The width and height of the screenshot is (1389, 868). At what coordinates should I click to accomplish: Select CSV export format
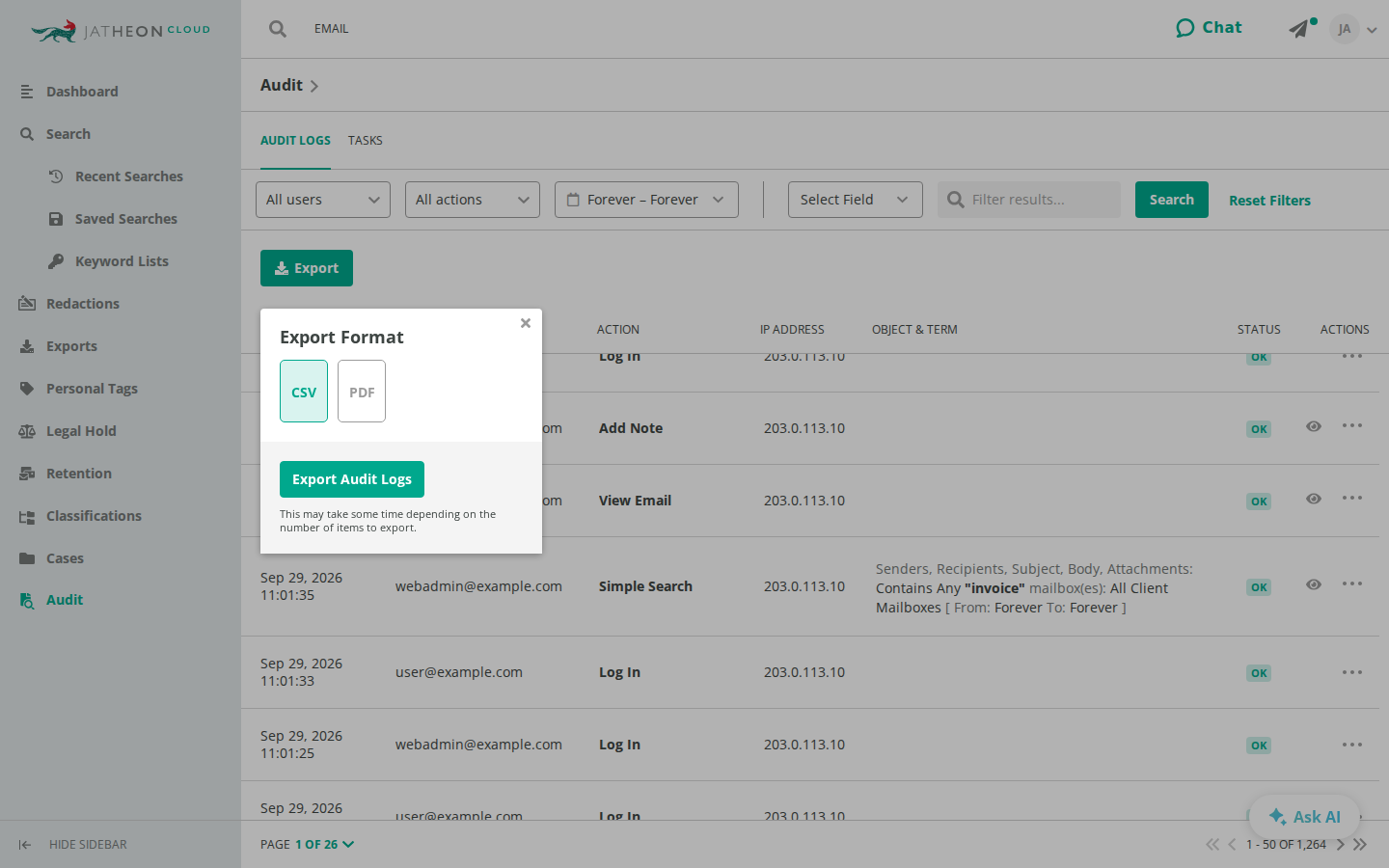click(304, 392)
